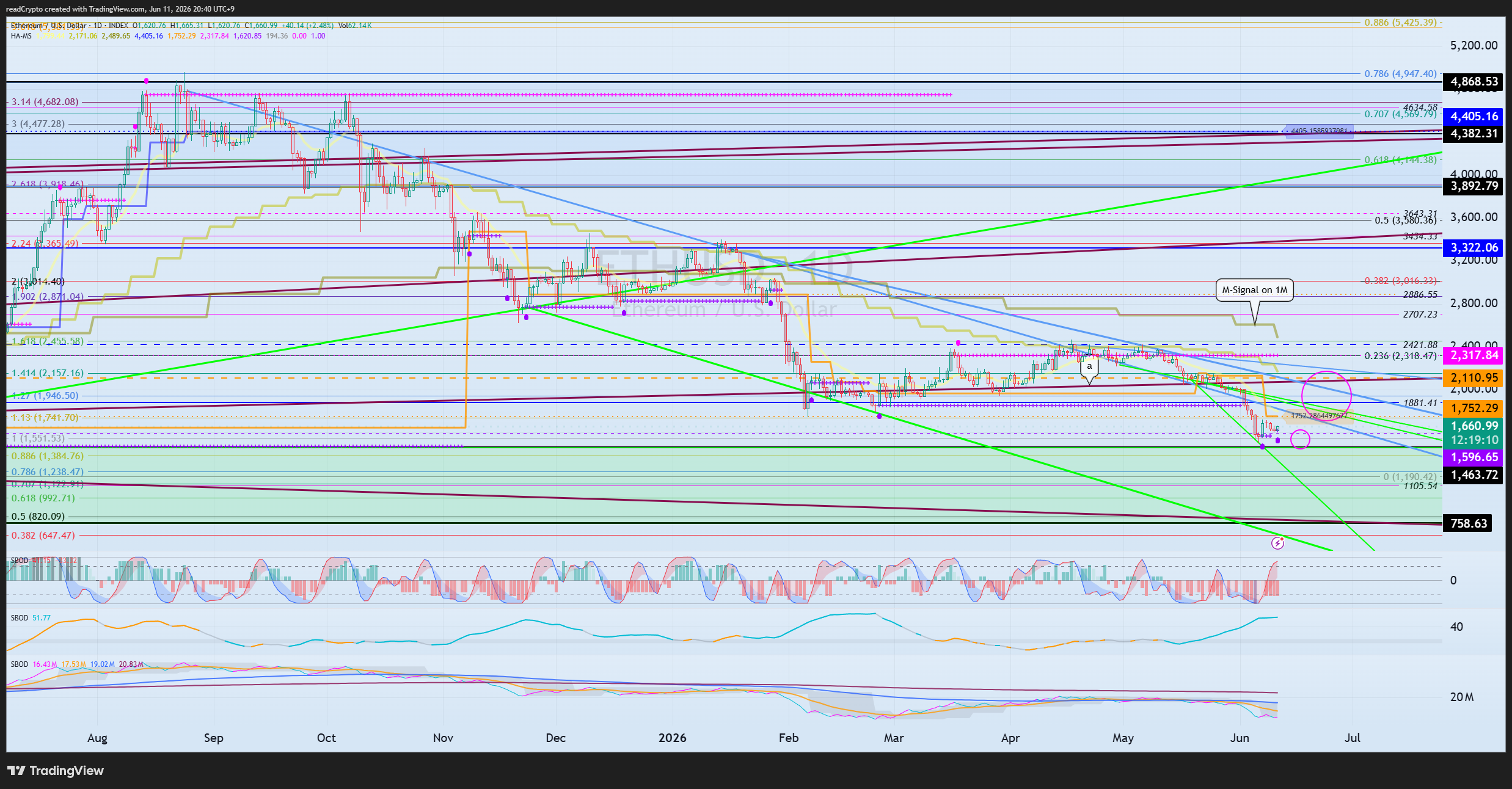1512x789 pixels.
Task: Click Mar on the time axis
Action: click(x=894, y=738)
